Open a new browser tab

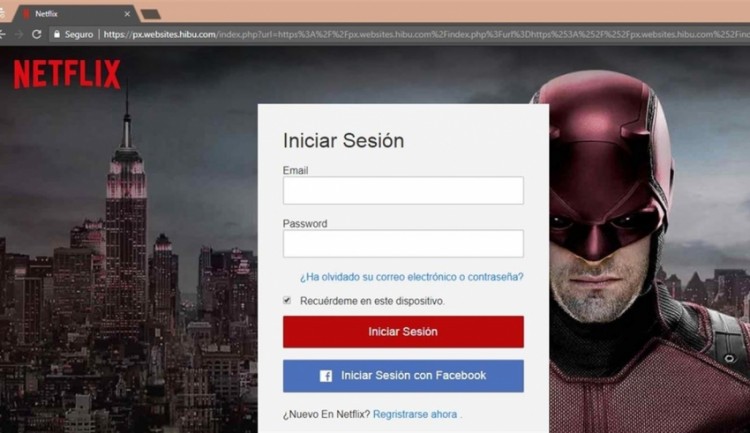151,14
